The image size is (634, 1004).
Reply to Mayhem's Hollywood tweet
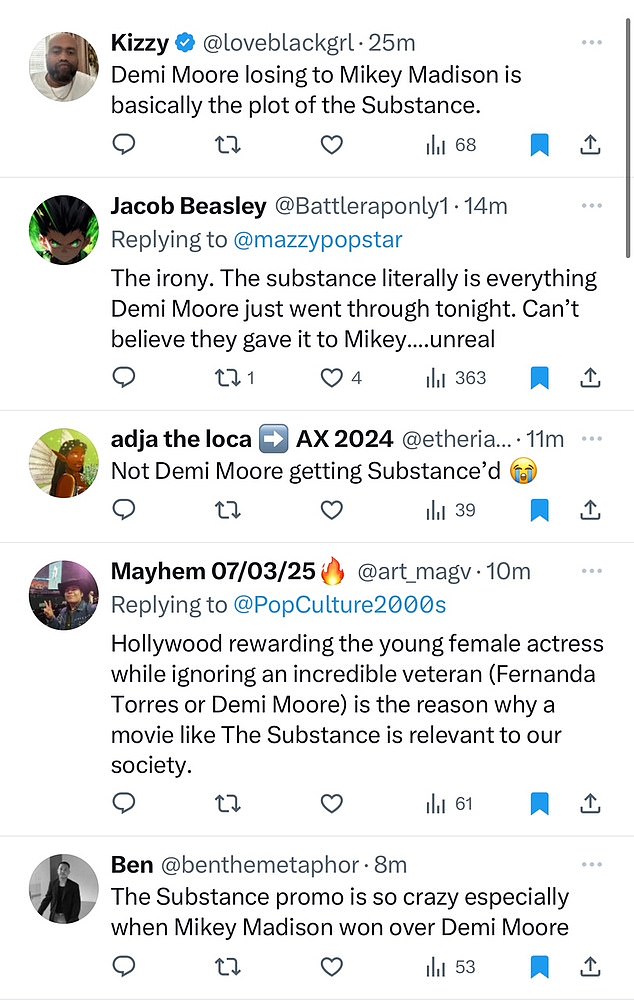pos(124,803)
